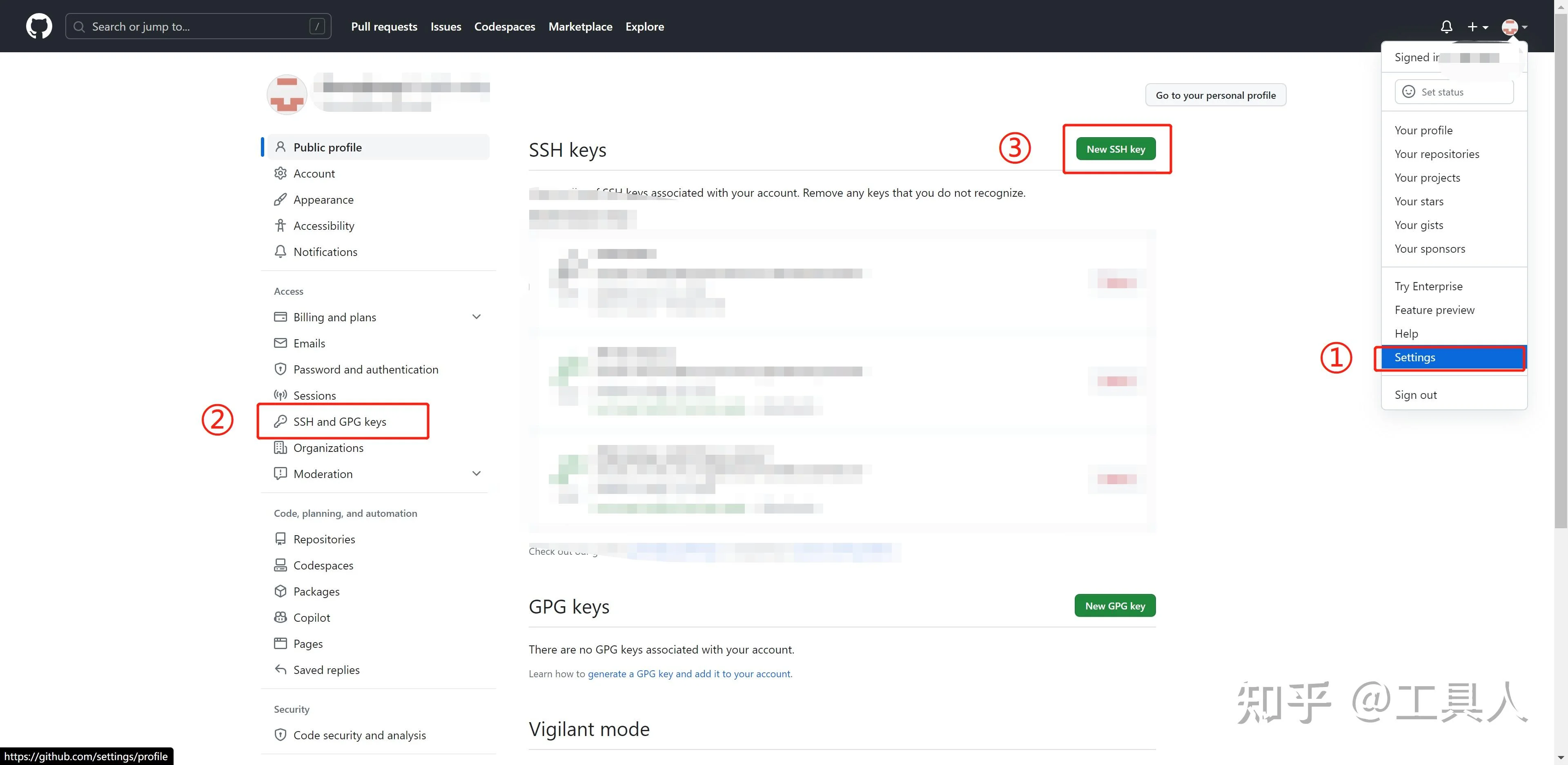Viewport: 1568px width, 765px height.
Task: Click the New SSH key button
Action: pos(1115,149)
